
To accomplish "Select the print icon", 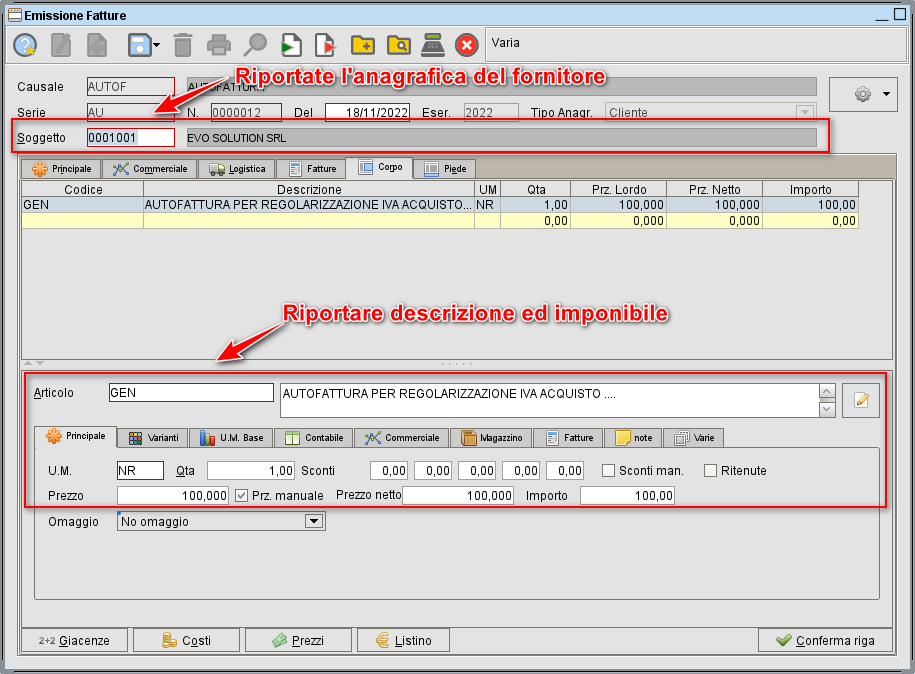I will 220,44.
